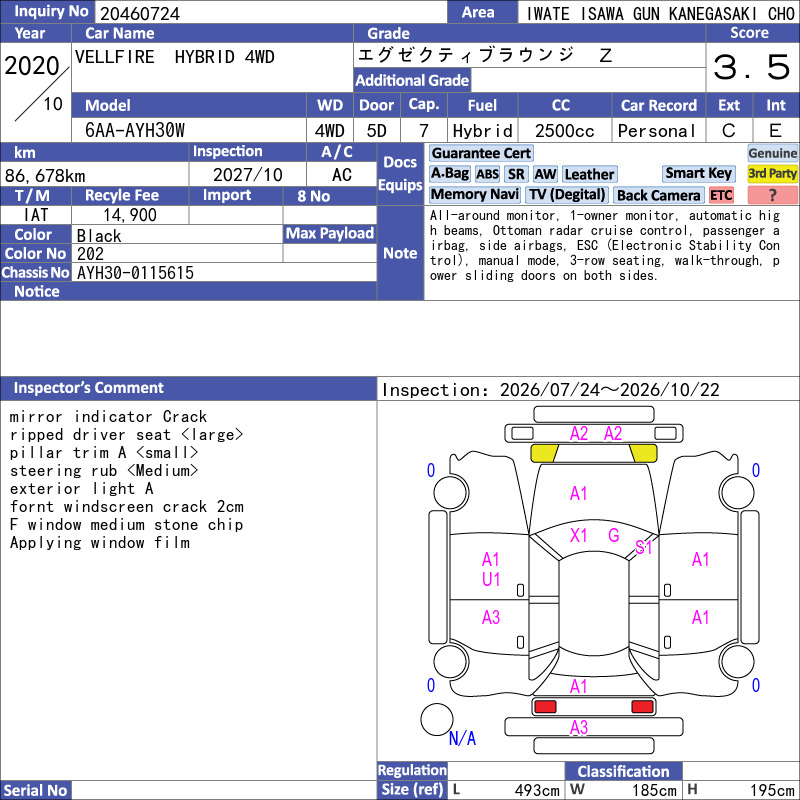
Task: Click the AW alloy wheels badge
Action: [545, 174]
